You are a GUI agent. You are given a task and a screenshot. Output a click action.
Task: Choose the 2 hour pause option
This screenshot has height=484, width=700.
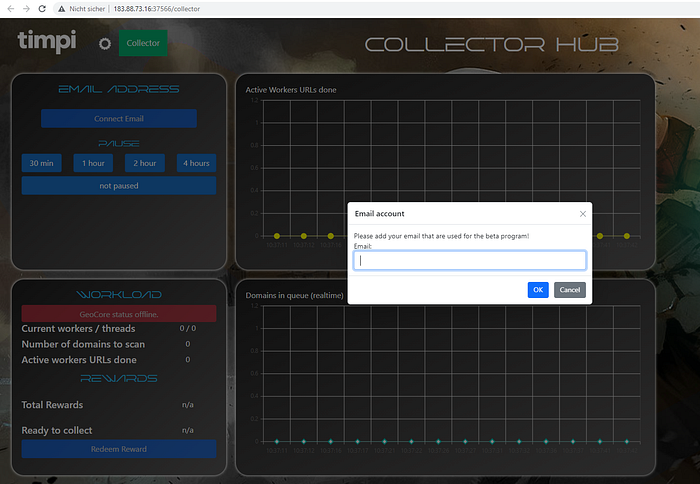pyautogui.click(x=145, y=163)
